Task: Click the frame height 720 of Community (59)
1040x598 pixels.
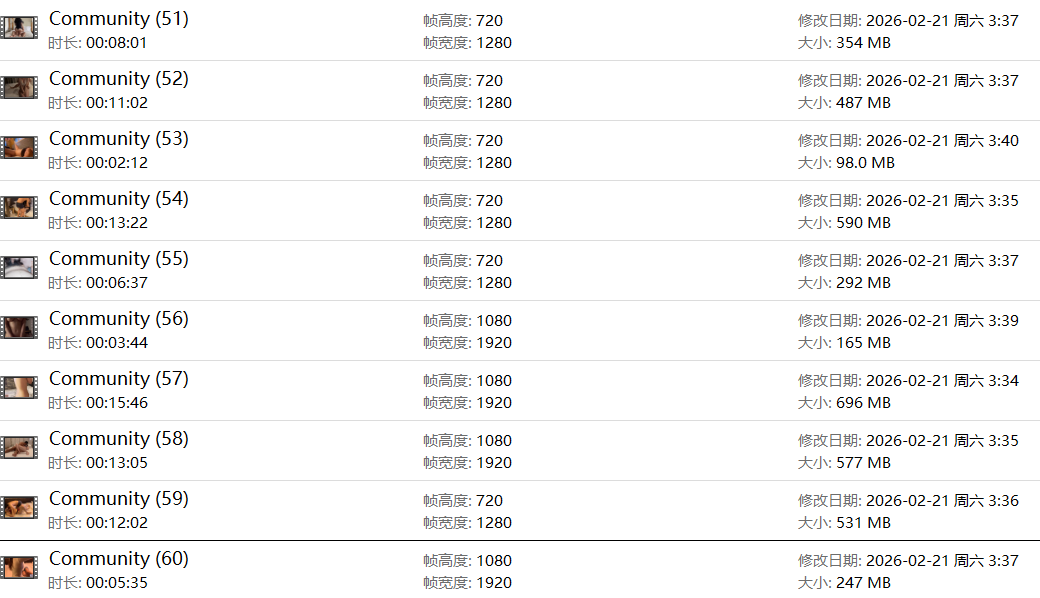Action: pos(489,501)
